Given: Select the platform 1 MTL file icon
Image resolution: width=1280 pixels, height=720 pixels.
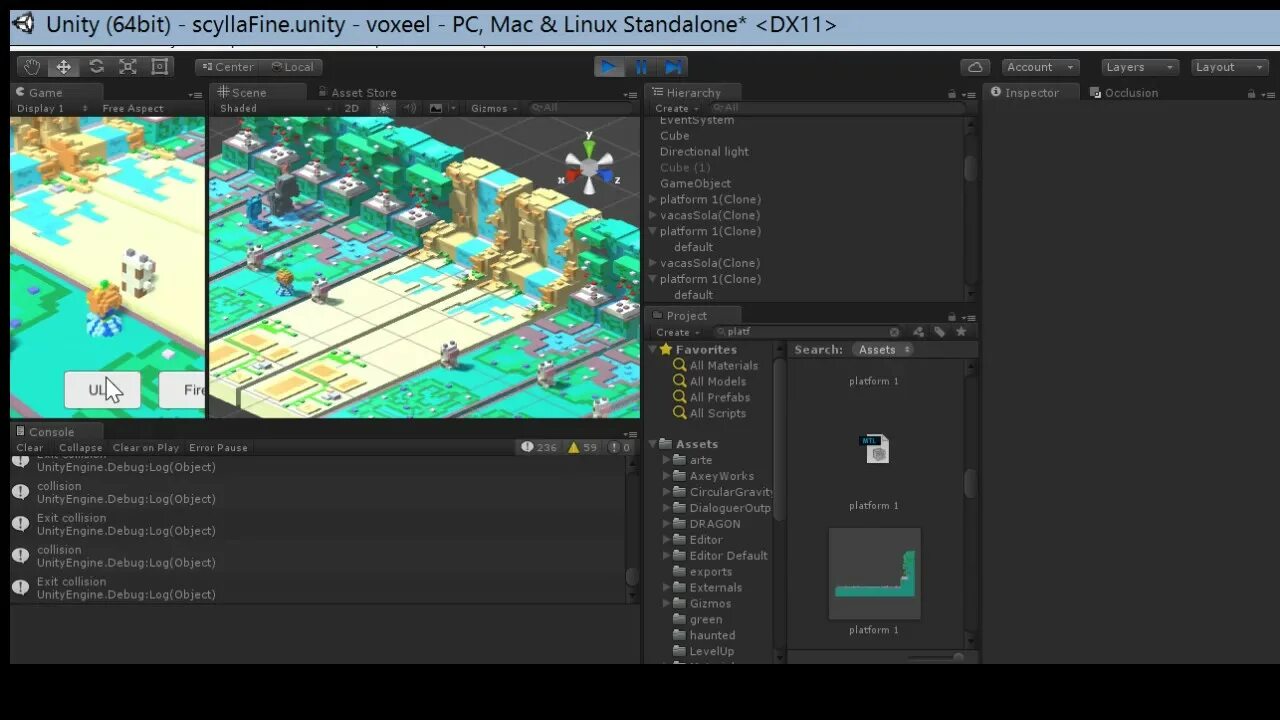Looking at the screenshot, I should (876, 449).
